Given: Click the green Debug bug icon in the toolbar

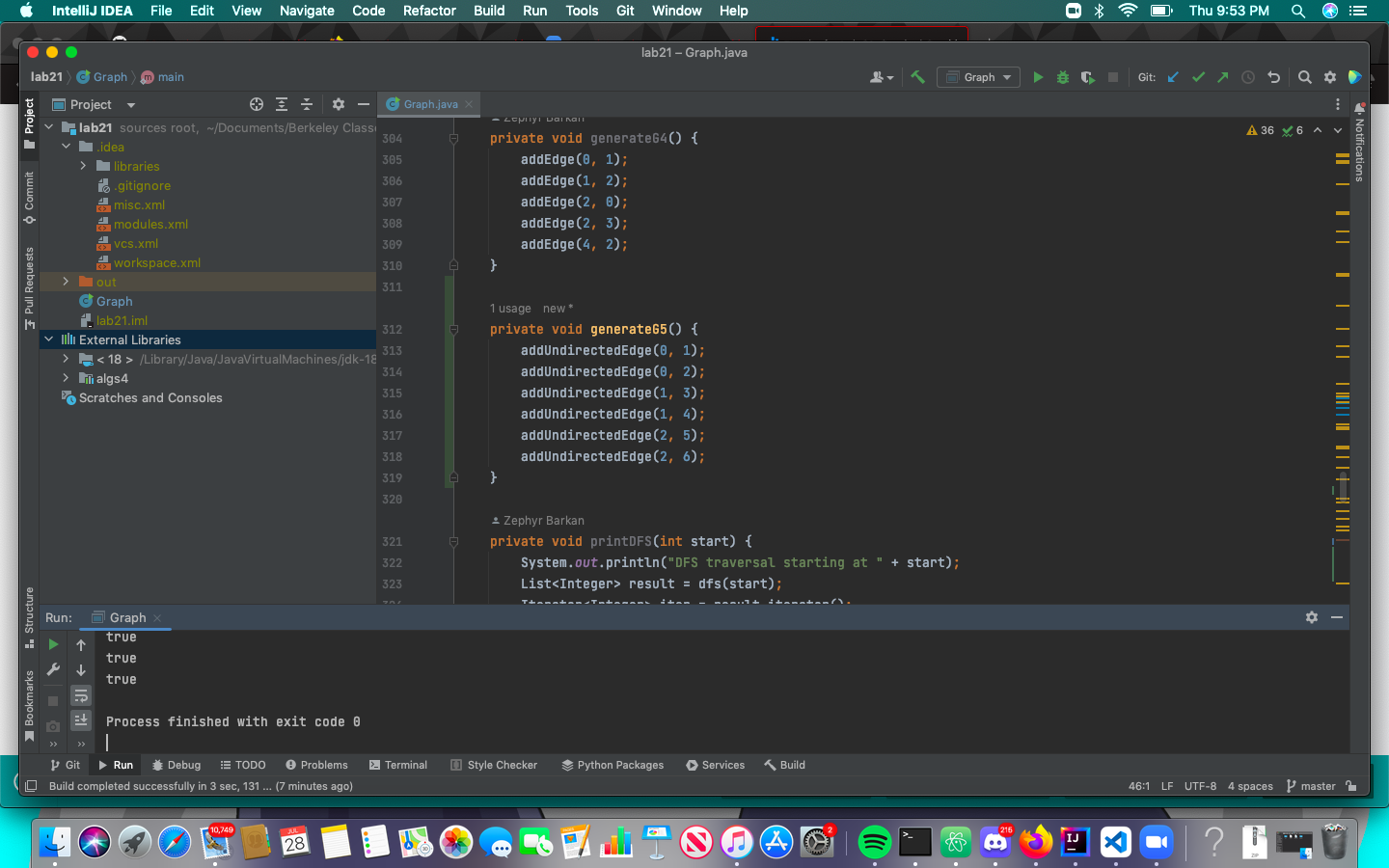Looking at the screenshot, I should (x=1063, y=77).
